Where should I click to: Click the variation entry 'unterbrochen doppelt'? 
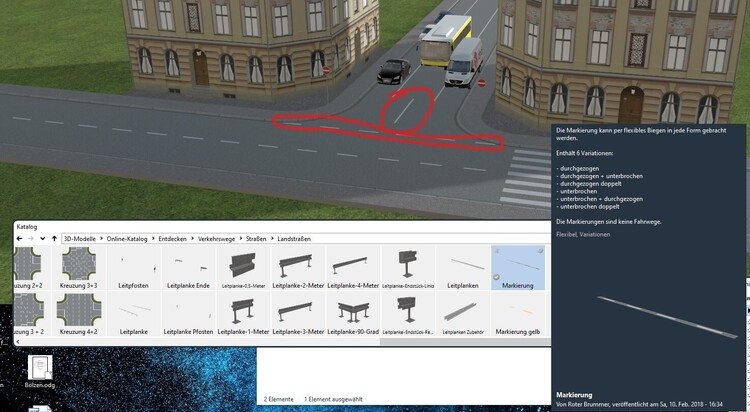pos(589,206)
